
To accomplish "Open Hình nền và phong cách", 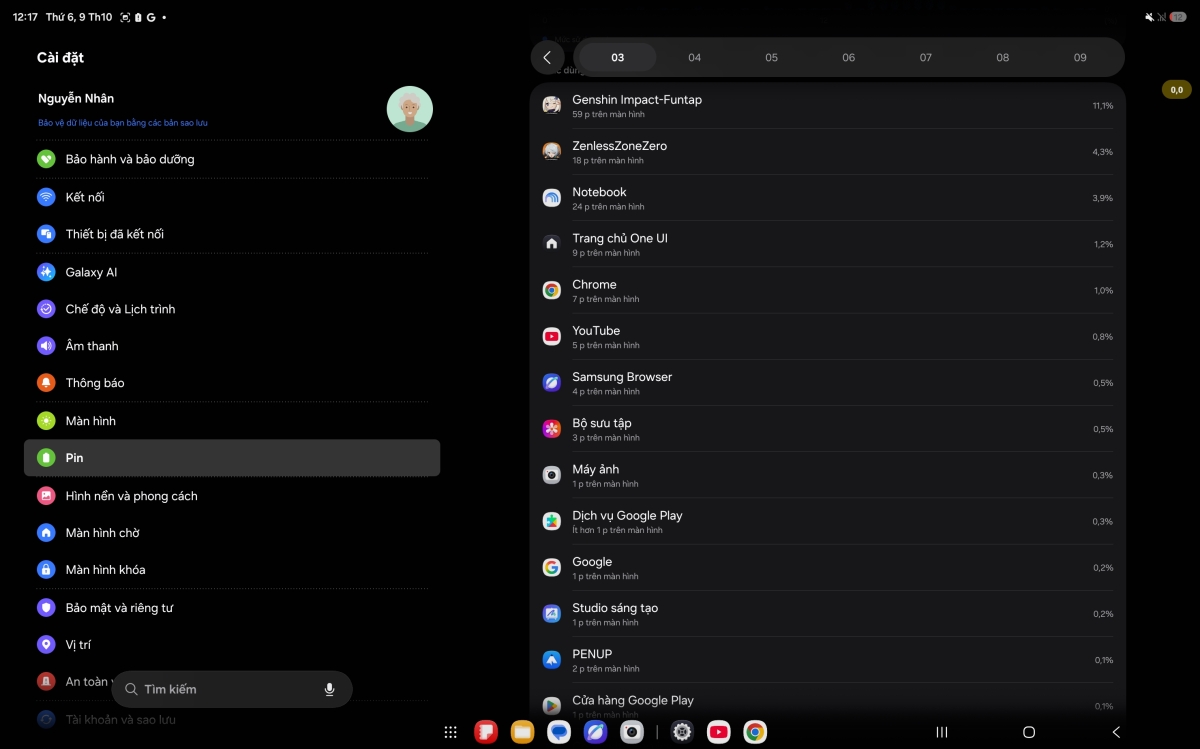I will click(232, 496).
